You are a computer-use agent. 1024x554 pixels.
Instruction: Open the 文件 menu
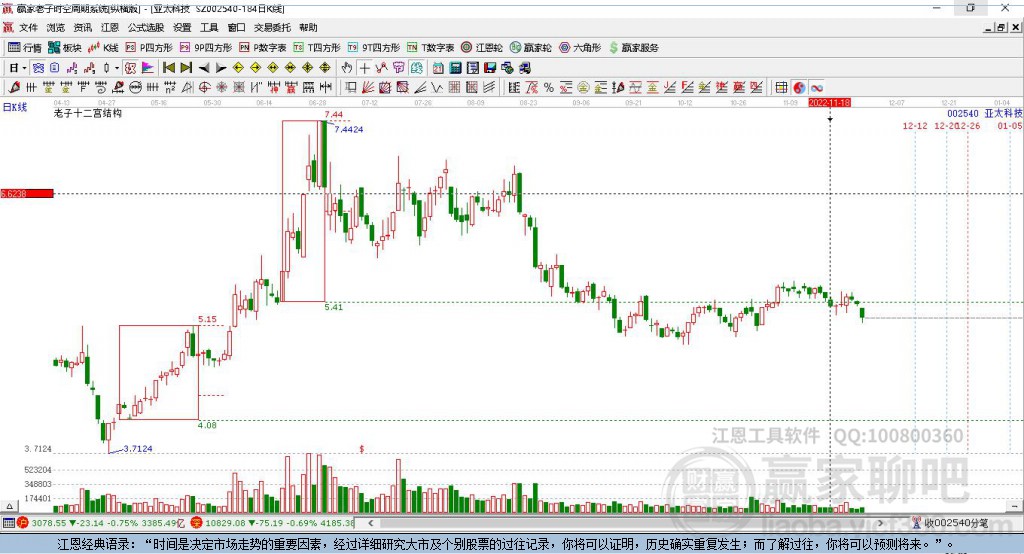28,27
